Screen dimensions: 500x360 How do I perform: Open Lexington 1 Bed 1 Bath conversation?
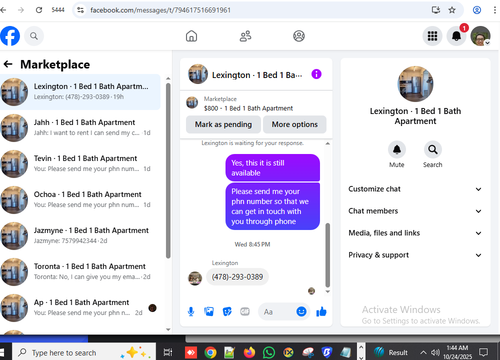click(x=80, y=92)
